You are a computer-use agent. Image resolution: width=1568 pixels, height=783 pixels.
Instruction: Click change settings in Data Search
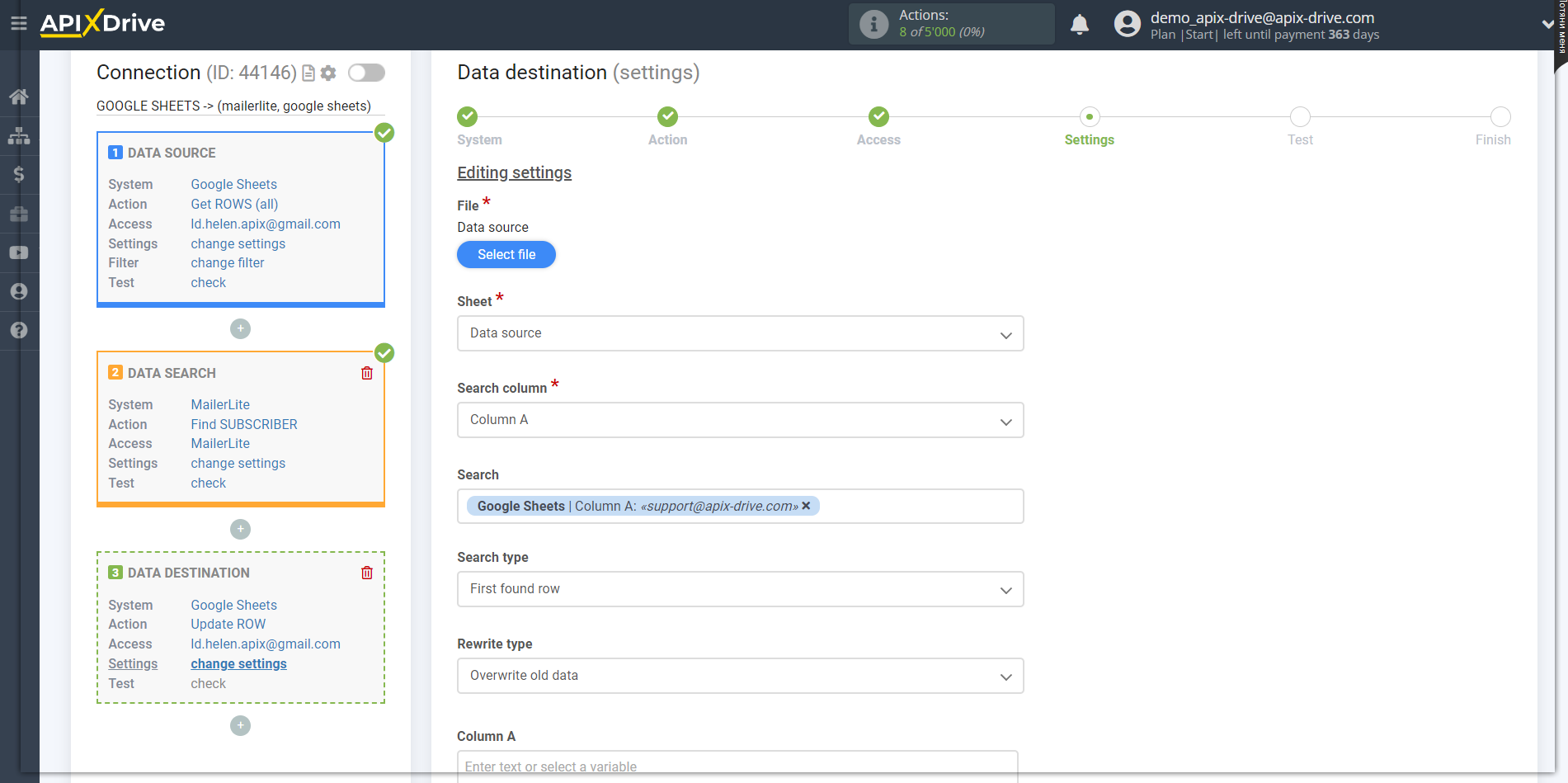click(x=238, y=463)
